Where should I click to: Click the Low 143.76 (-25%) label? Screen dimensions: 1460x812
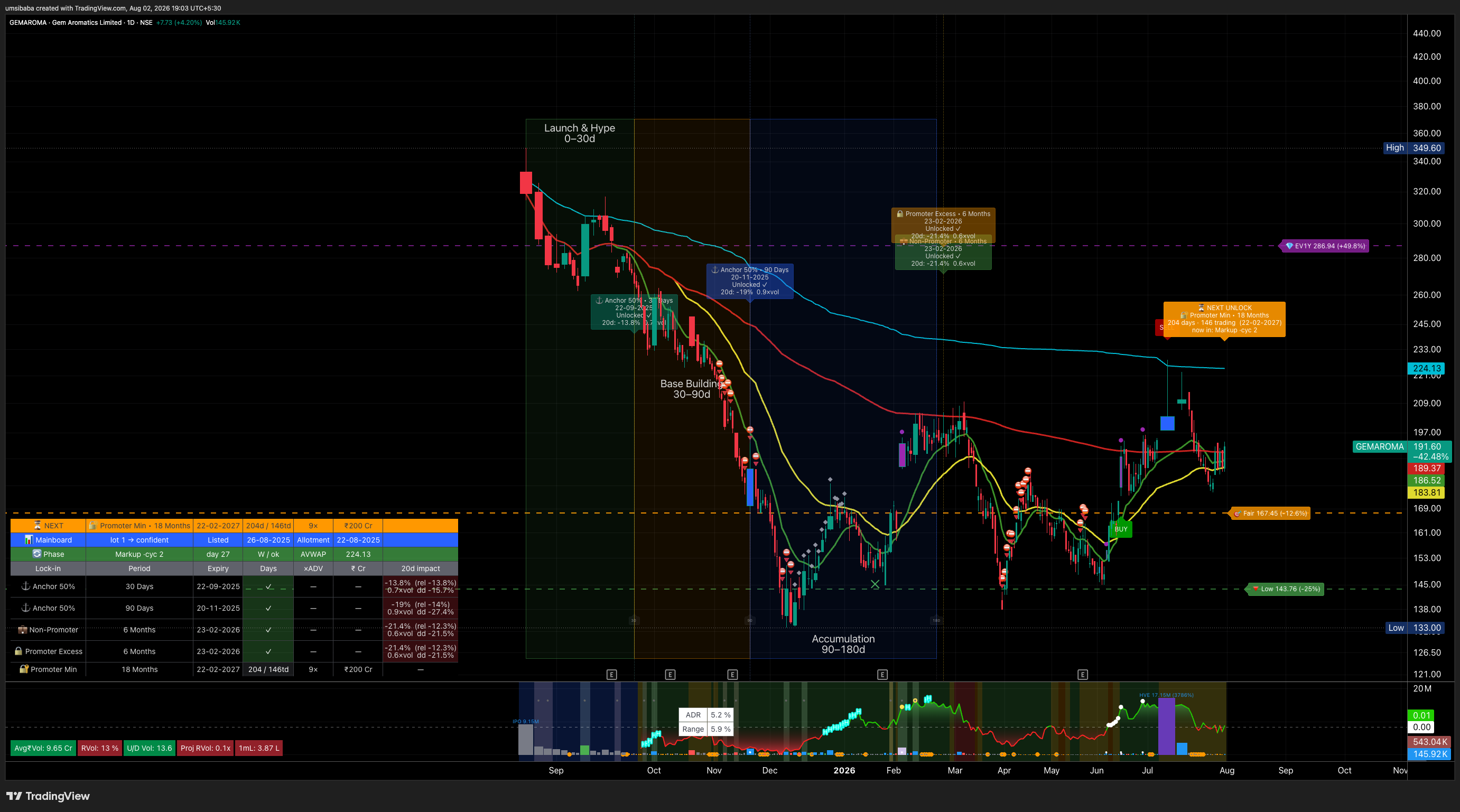pyautogui.click(x=1286, y=589)
